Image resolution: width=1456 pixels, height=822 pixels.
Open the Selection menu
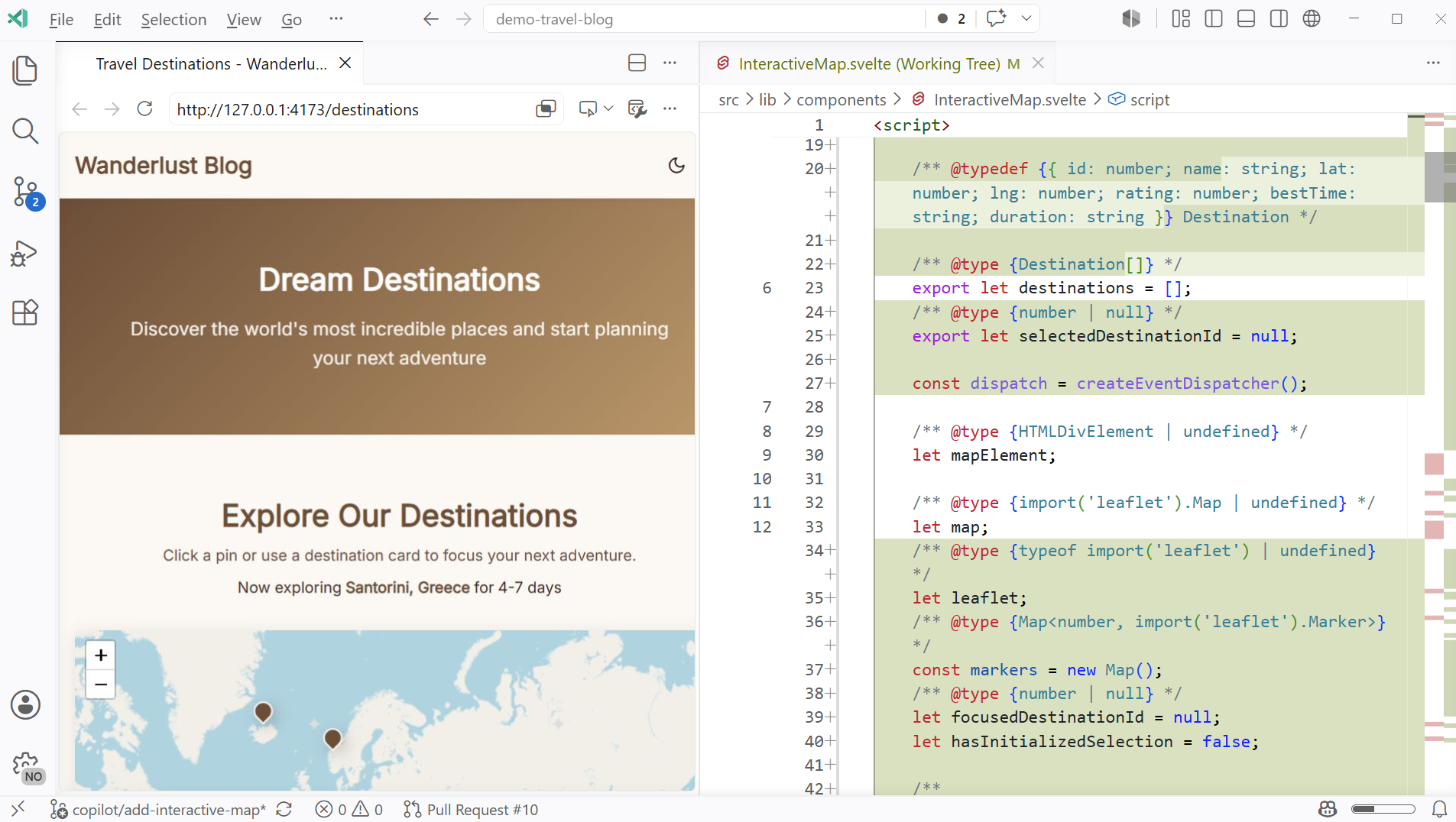coord(173,19)
